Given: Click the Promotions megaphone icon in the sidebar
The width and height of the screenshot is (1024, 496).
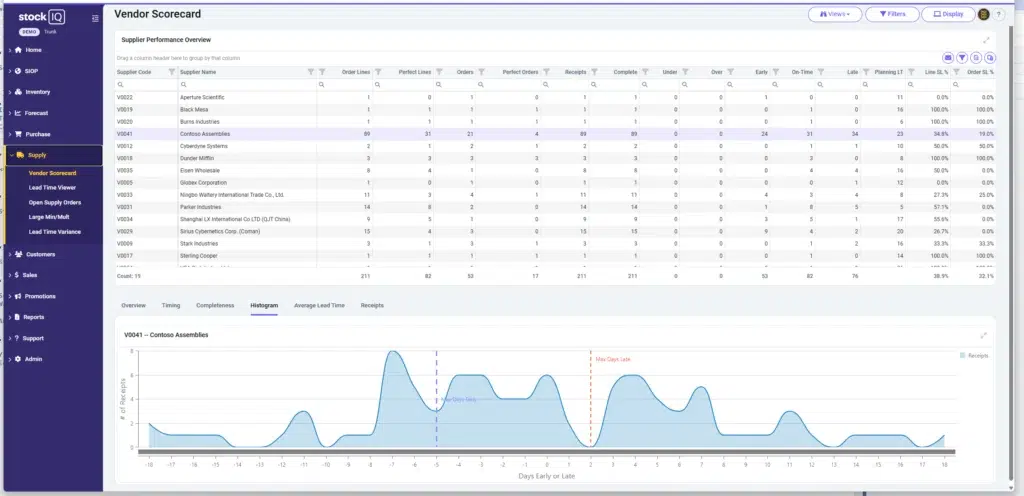Looking at the screenshot, I should (18, 296).
